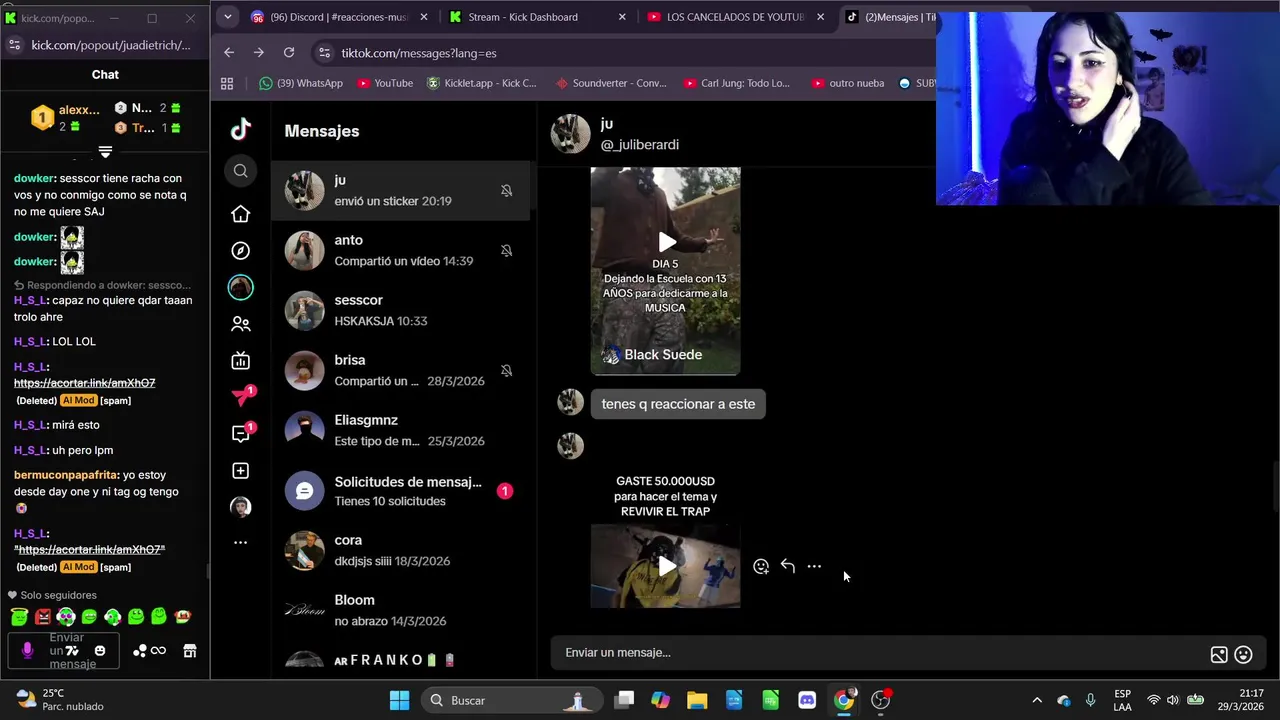Open OBS Studio from the taskbar
The image size is (1280, 720).
(881, 700)
